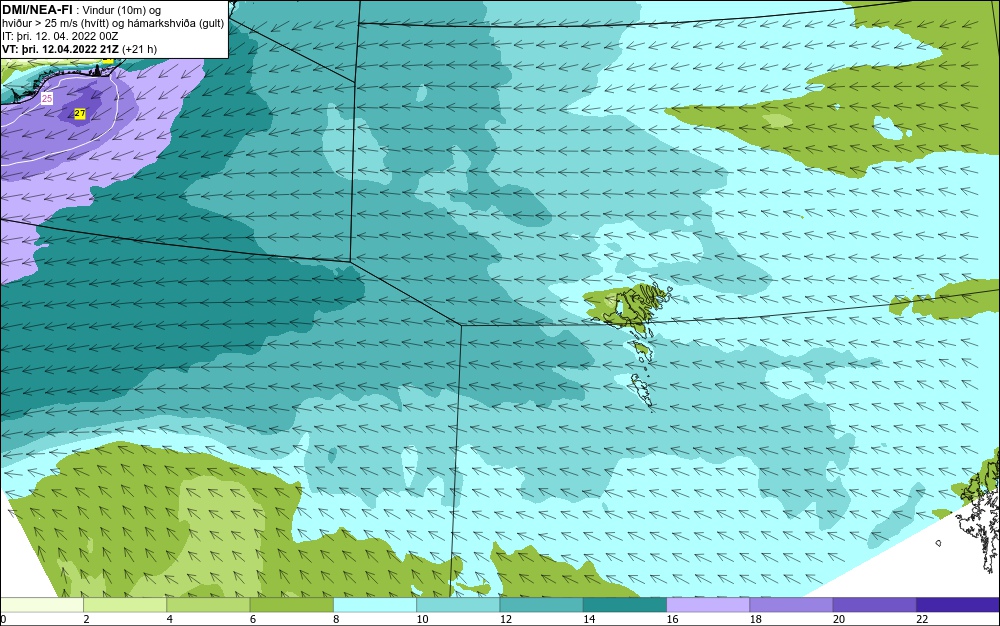This screenshot has height=626, width=1000.
Task: Click the legend scale value 20
Action: tap(839, 619)
